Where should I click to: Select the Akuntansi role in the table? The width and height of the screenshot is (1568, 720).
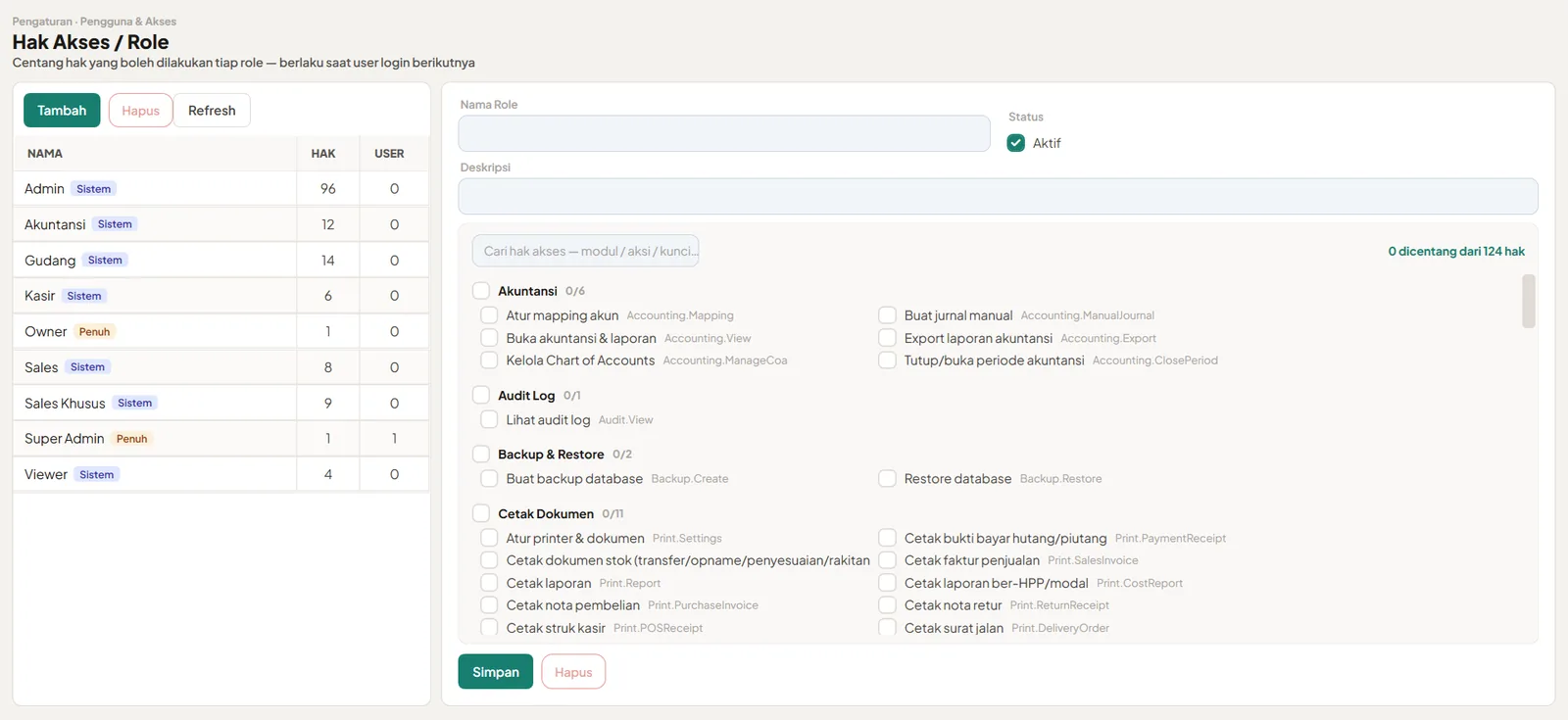click(x=221, y=224)
